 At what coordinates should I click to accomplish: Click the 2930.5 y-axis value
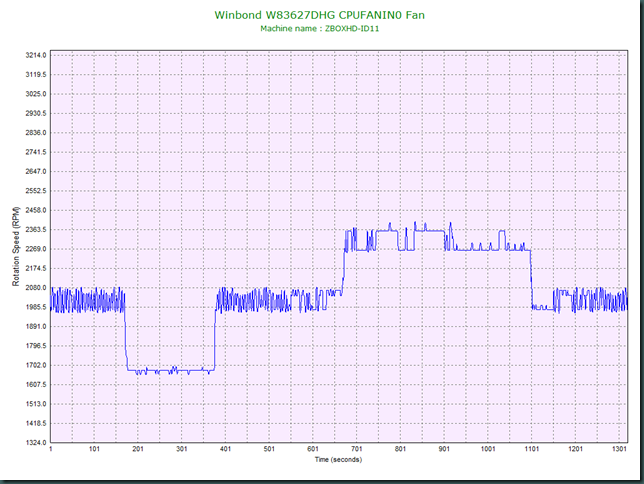click(36, 113)
